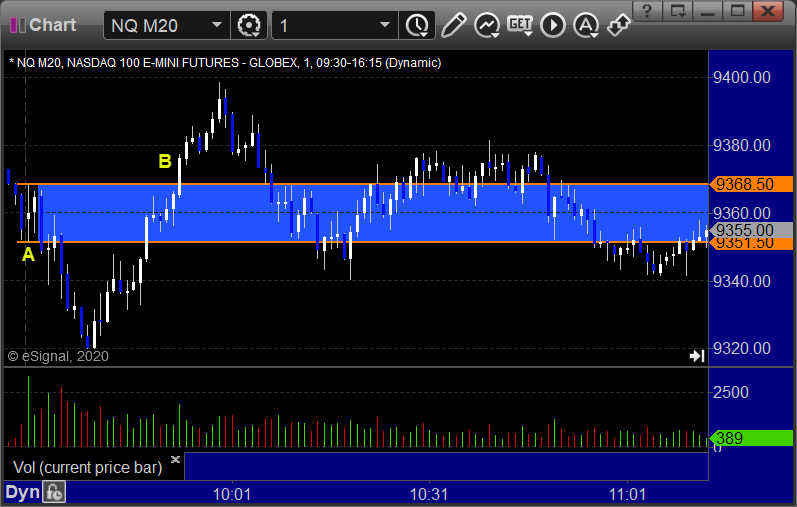Click the 10:01 time axis label
797x507 pixels.
pos(232,494)
